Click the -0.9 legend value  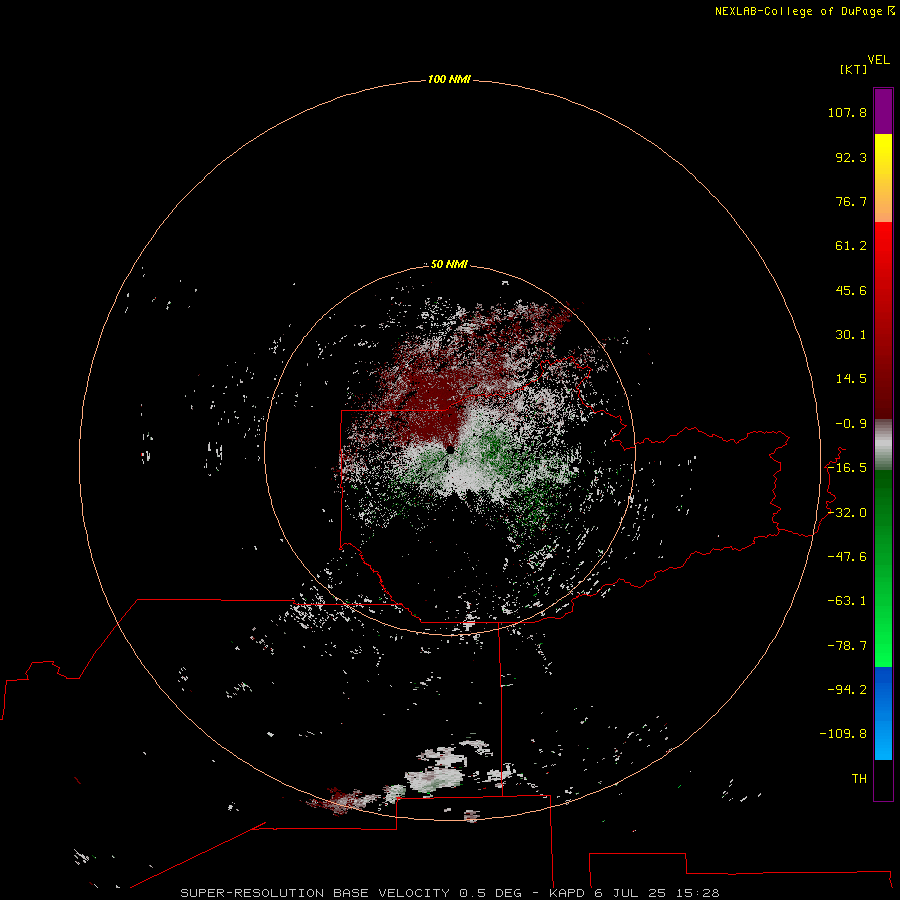coord(851,424)
